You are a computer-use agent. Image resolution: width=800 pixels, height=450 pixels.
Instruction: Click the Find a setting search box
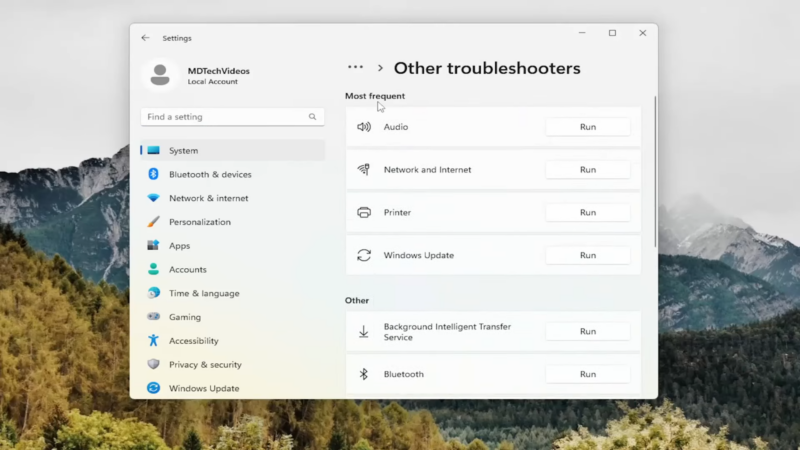tap(233, 117)
